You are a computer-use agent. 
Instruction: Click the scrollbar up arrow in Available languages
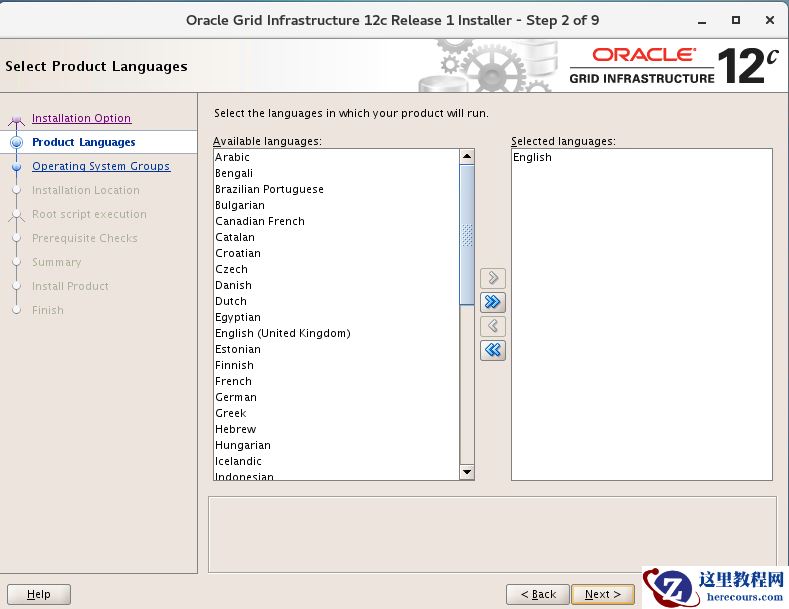[x=467, y=157]
